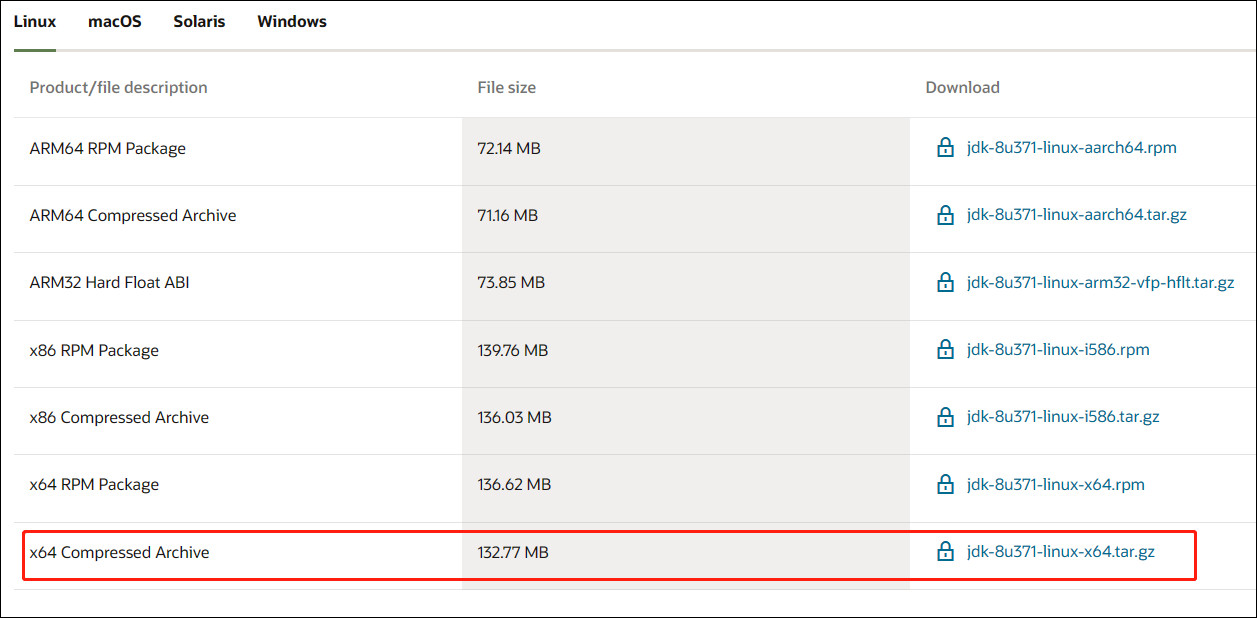
Task: Click lock icon beside jdk-8u371-linux-i586.tar.gz
Action: click(945, 417)
